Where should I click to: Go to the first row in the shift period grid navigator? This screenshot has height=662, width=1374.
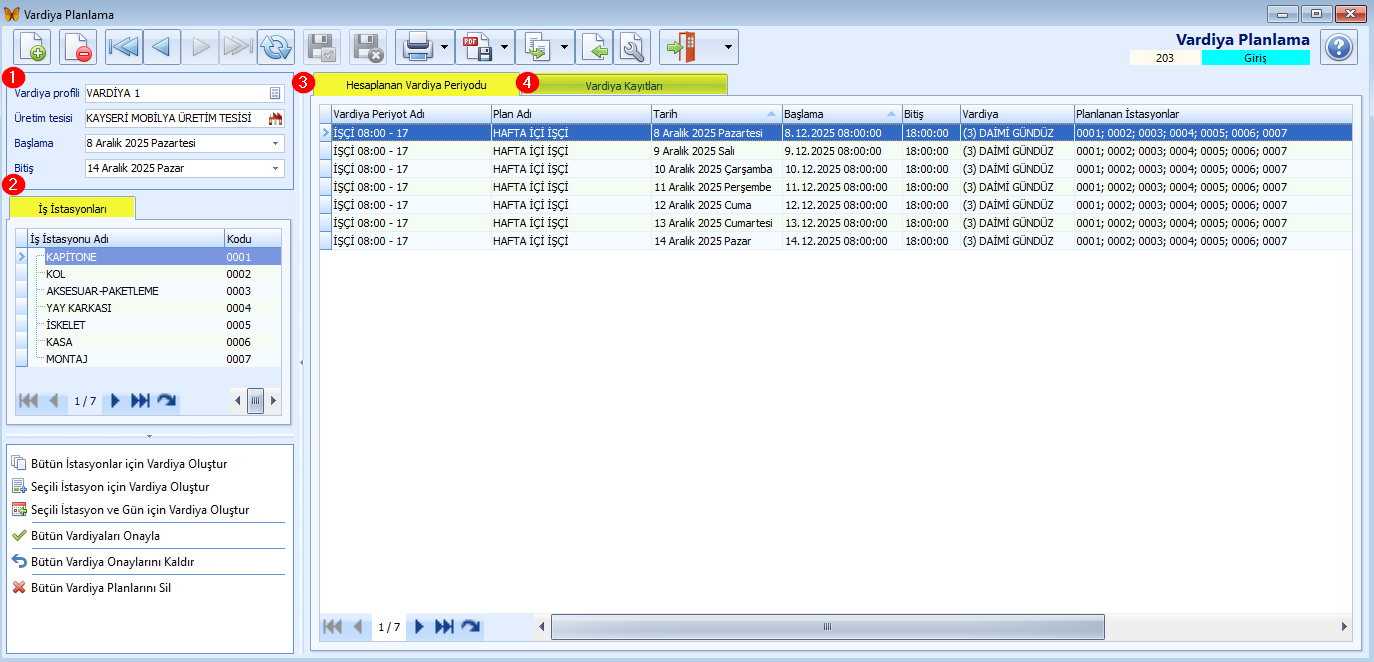tap(332, 627)
